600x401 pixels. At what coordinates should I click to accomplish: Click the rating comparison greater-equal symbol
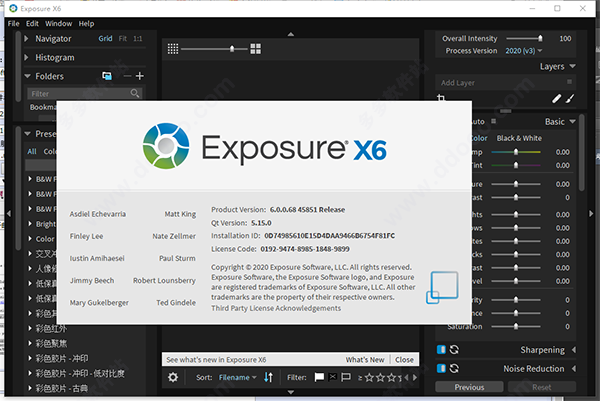pyautogui.click(x=360, y=378)
